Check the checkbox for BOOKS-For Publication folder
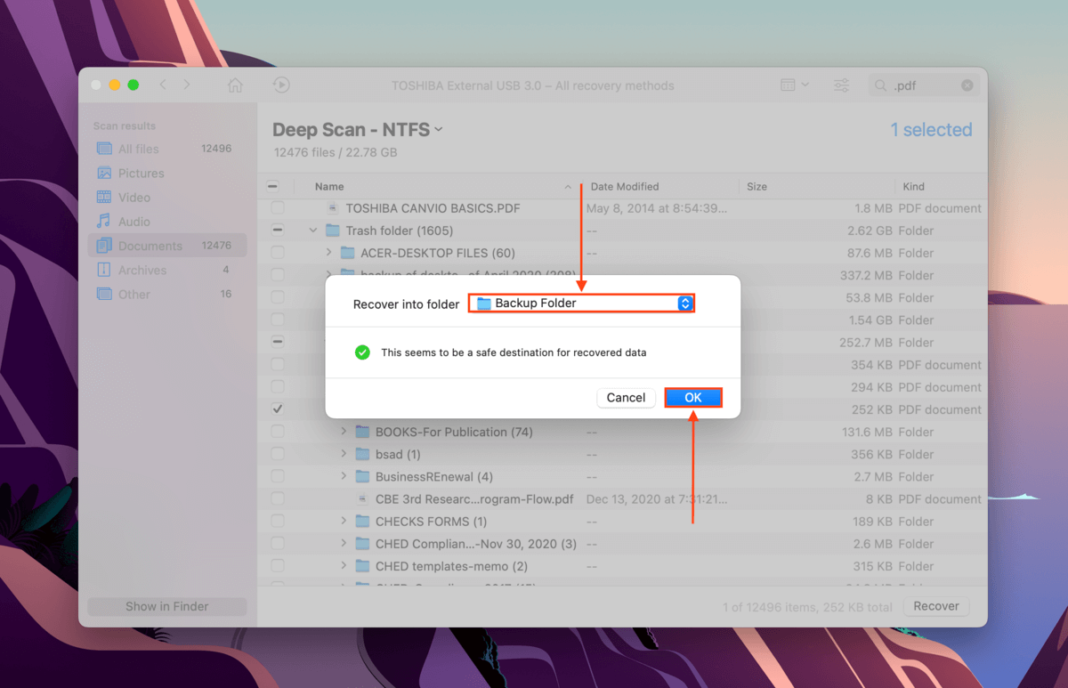1068x688 pixels. (x=277, y=431)
